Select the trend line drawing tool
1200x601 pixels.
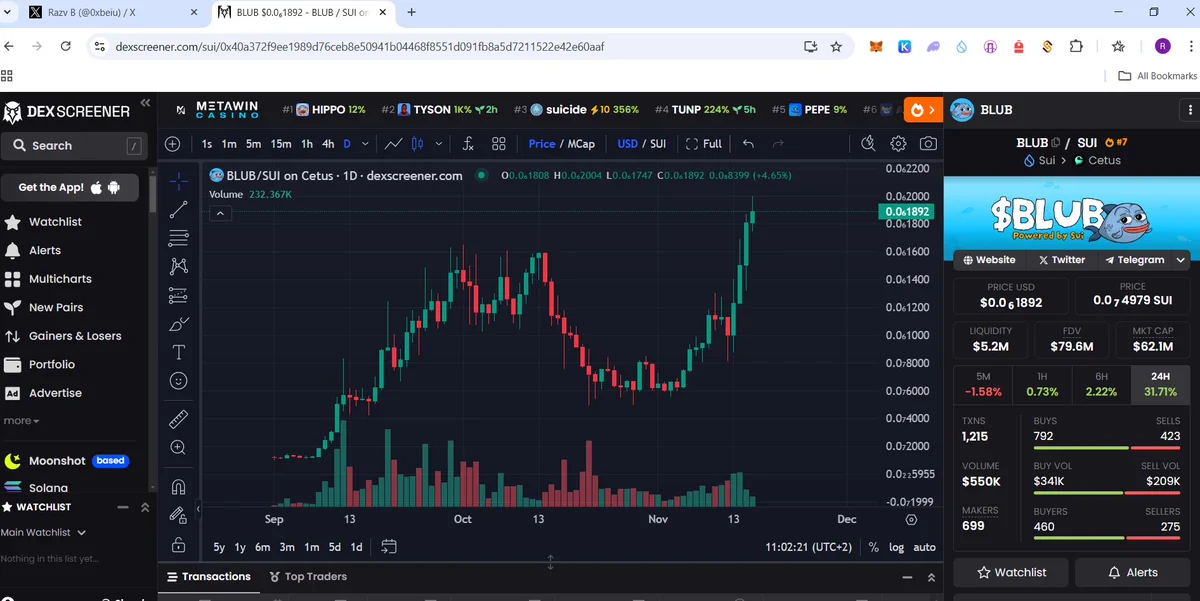click(179, 209)
